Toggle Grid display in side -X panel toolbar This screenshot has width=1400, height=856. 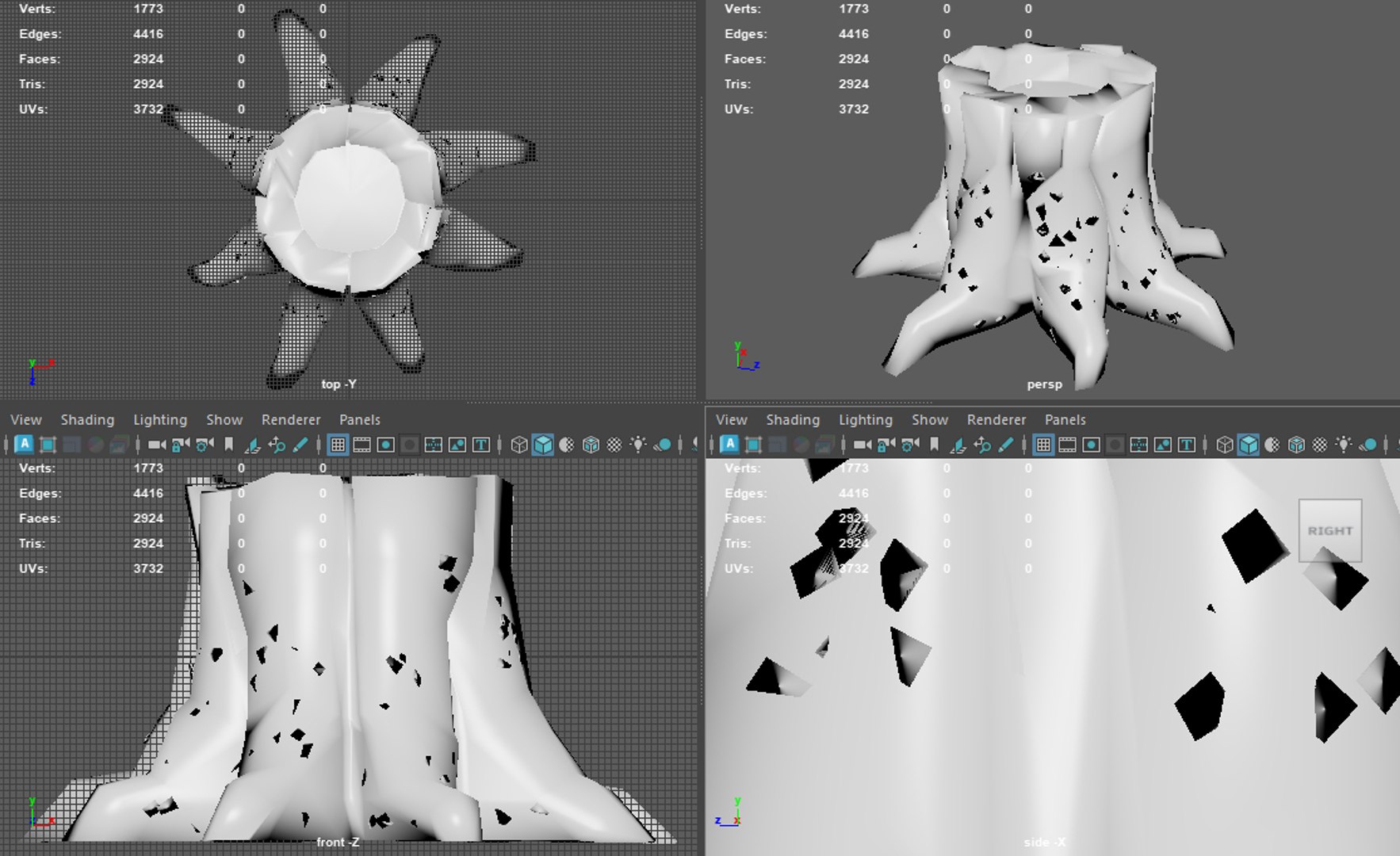pyautogui.click(x=1043, y=445)
